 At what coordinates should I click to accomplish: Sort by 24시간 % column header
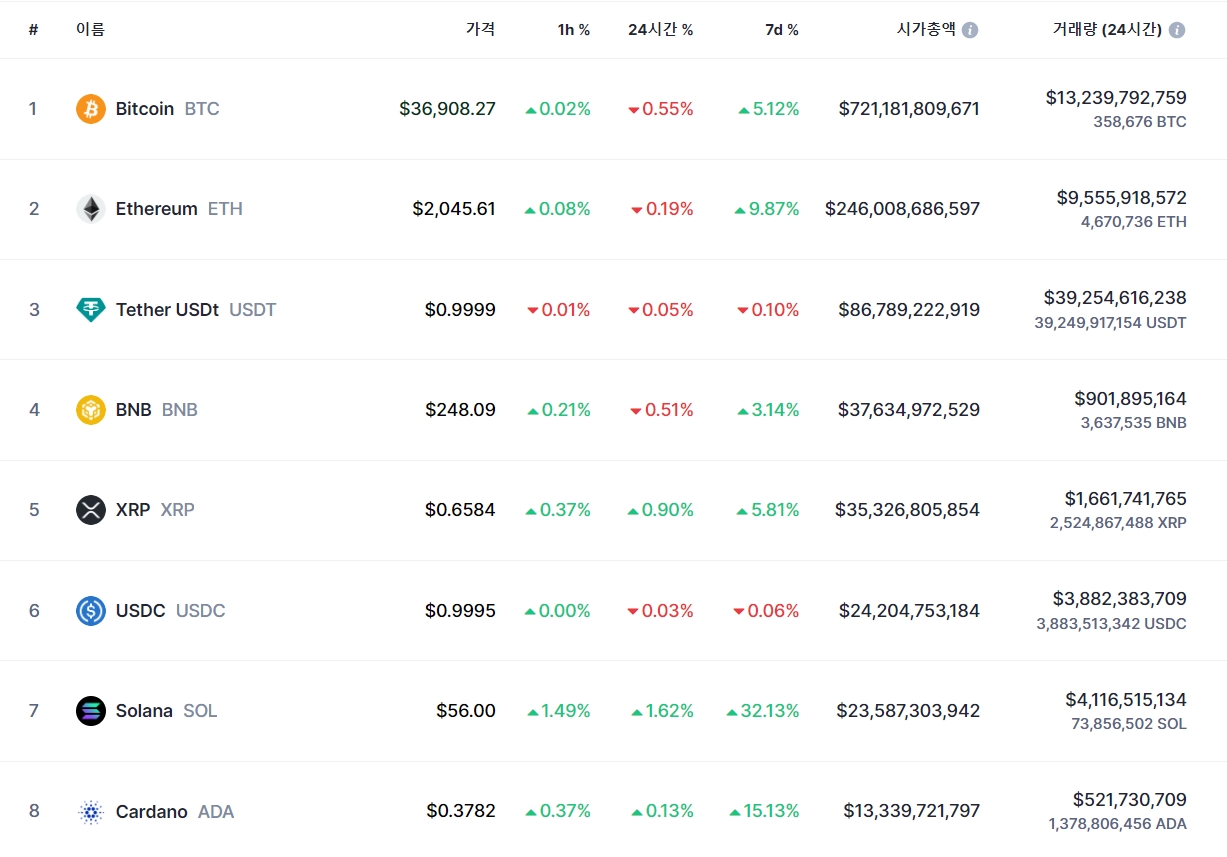(x=661, y=30)
